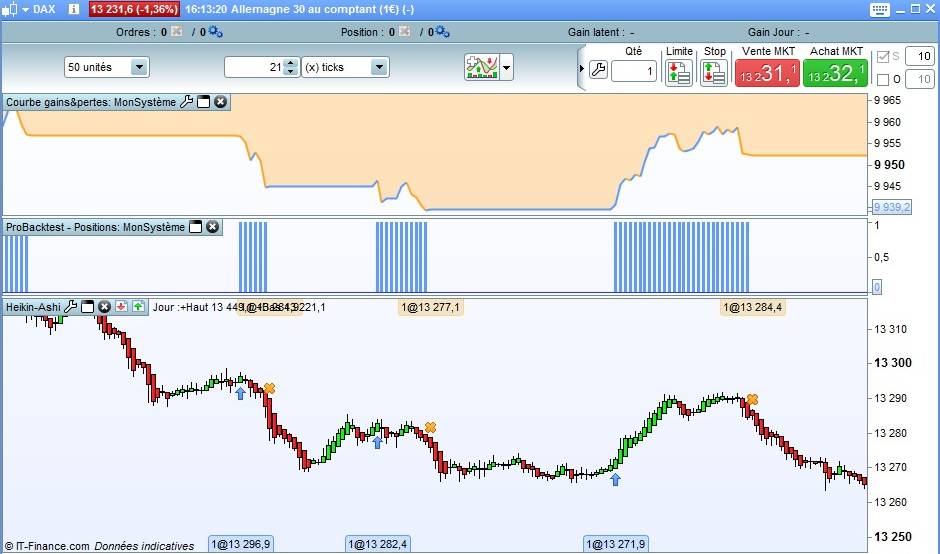Click the 9 950 equity axis label
The width and height of the screenshot is (940, 554).
pyautogui.click(x=889, y=164)
